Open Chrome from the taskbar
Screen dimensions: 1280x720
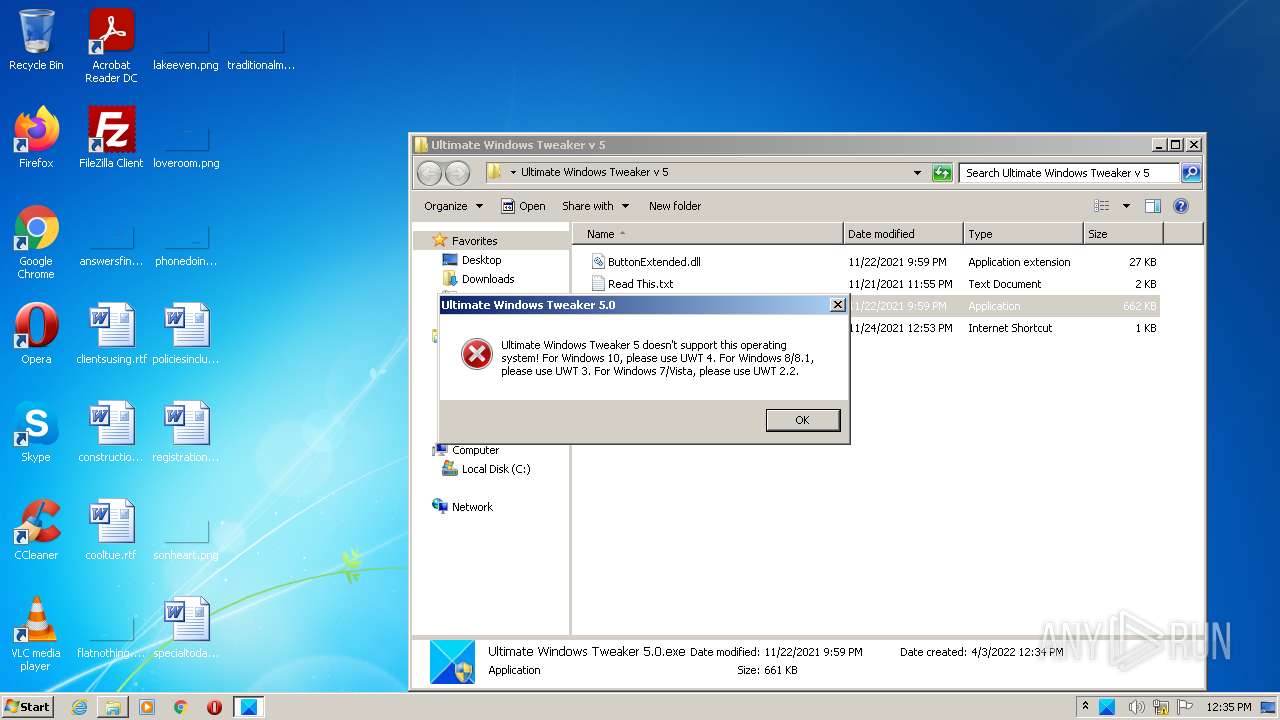(181, 707)
